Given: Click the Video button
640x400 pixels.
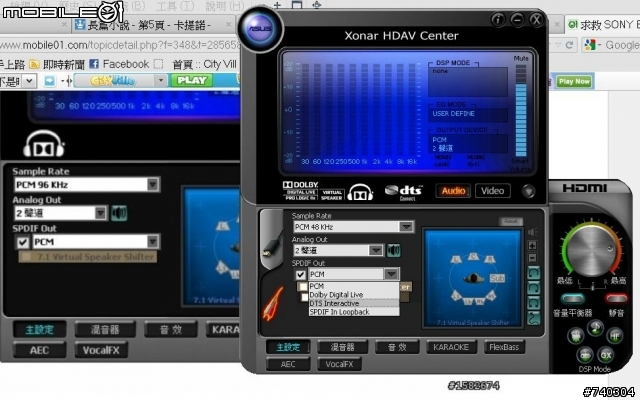Looking at the screenshot, I should (492, 191).
